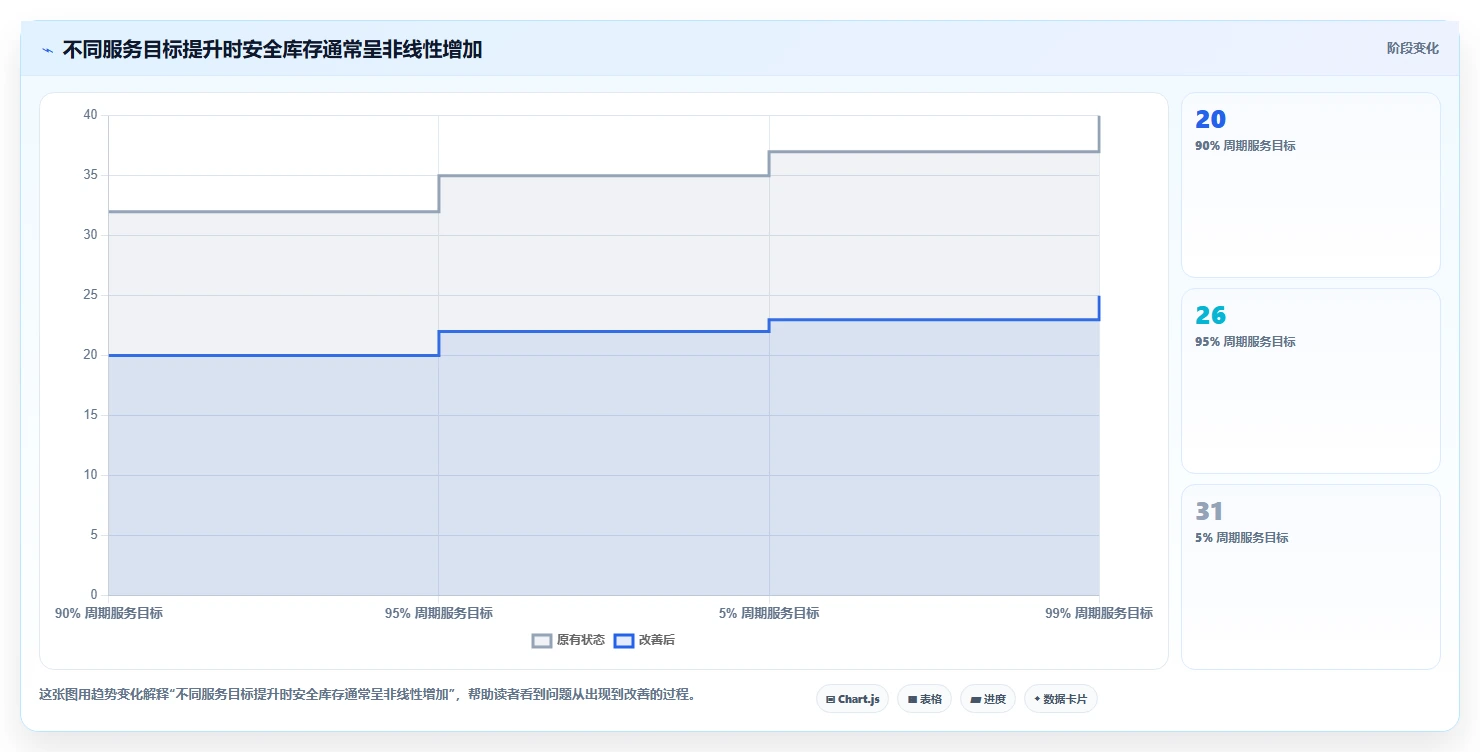The width and height of the screenshot is (1480, 752).
Task: Open the data card showing 26
Action: (1310, 381)
